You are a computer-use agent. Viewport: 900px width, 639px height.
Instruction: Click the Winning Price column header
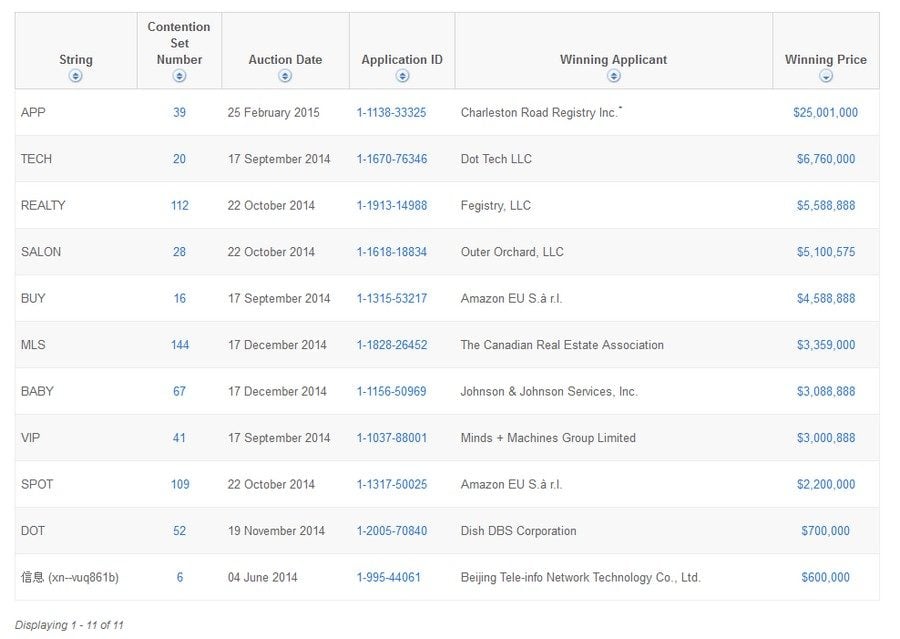pos(825,60)
